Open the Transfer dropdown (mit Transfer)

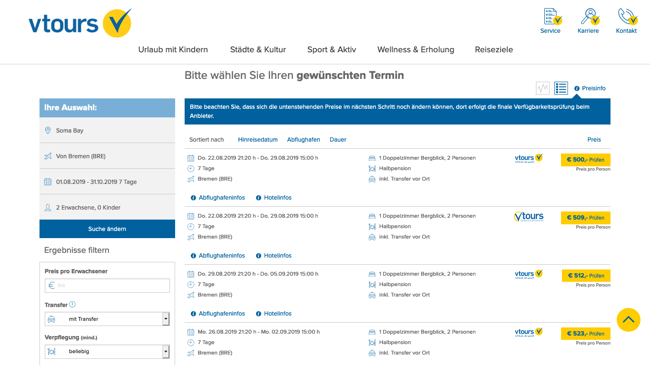point(107,319)
